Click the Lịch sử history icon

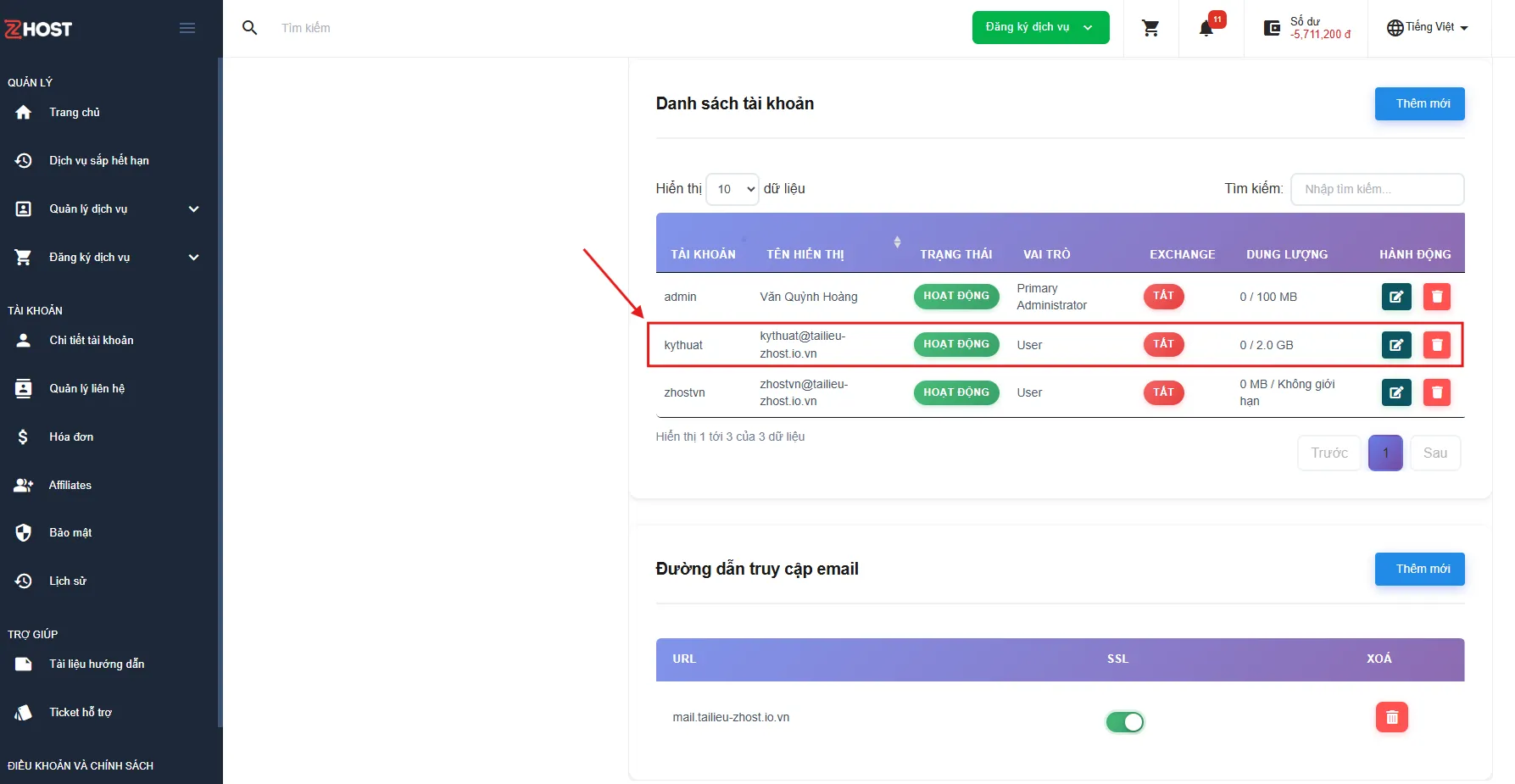(24, 581)
